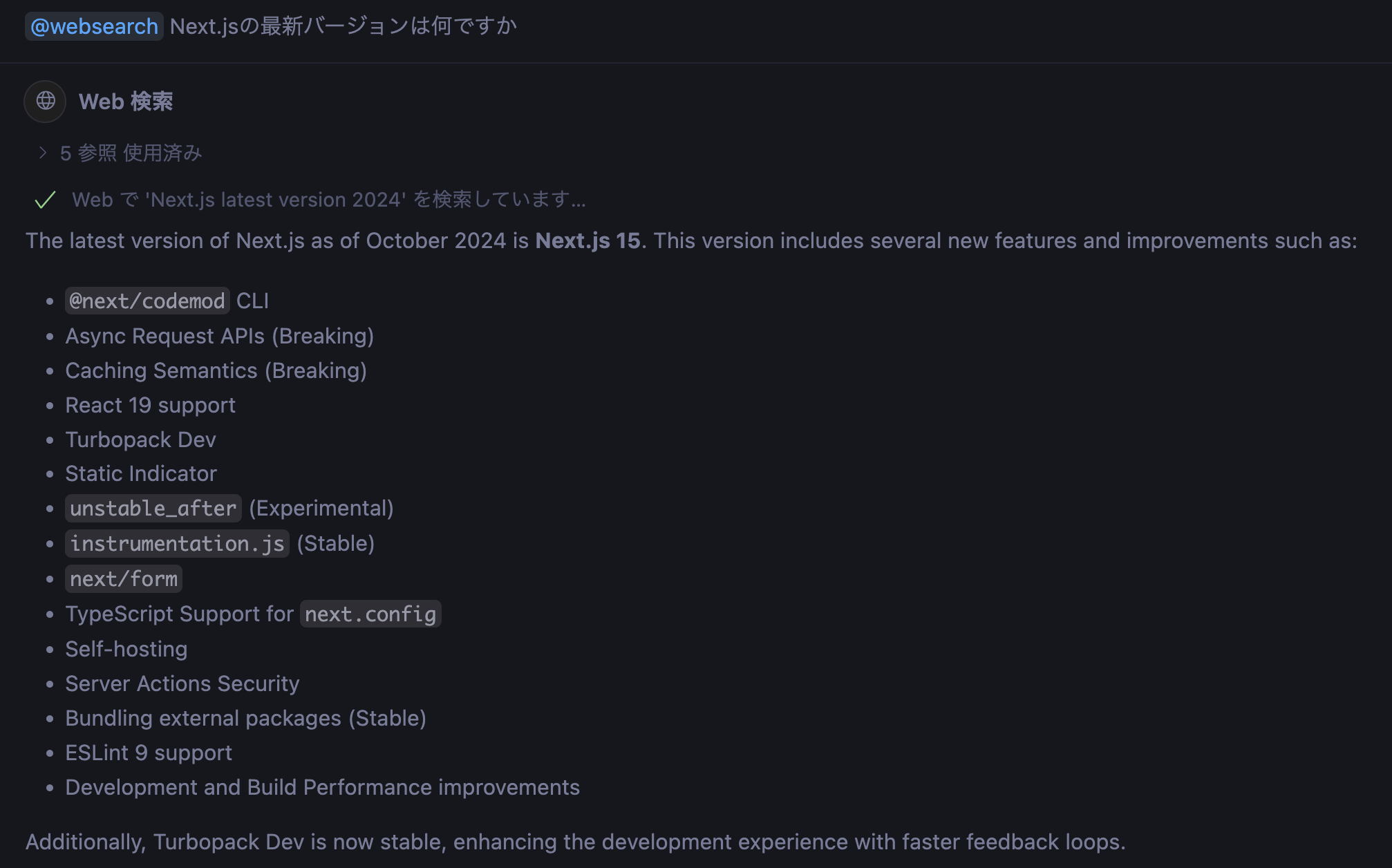Click the unstable_after code badge
Image resolution: width=1392 pixels, height=868 pixels.
(153, 508)
